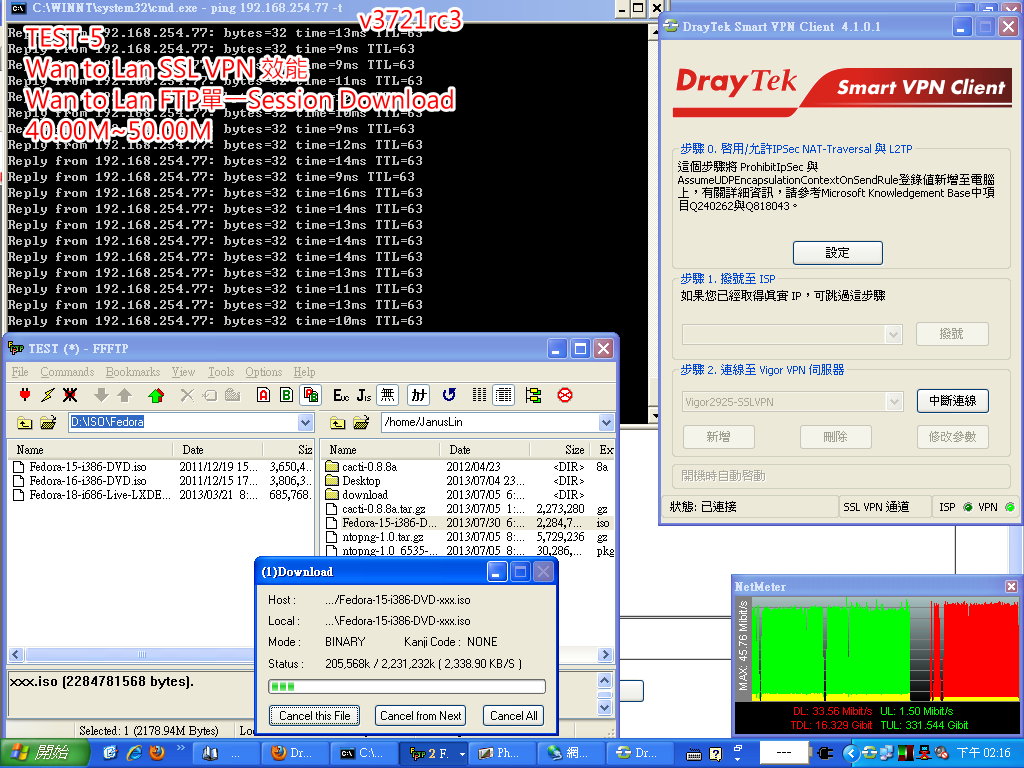This screenshot has height=768, width=1024.
Task: Go up one folder in local pane
Action: [x=25, y=423]
